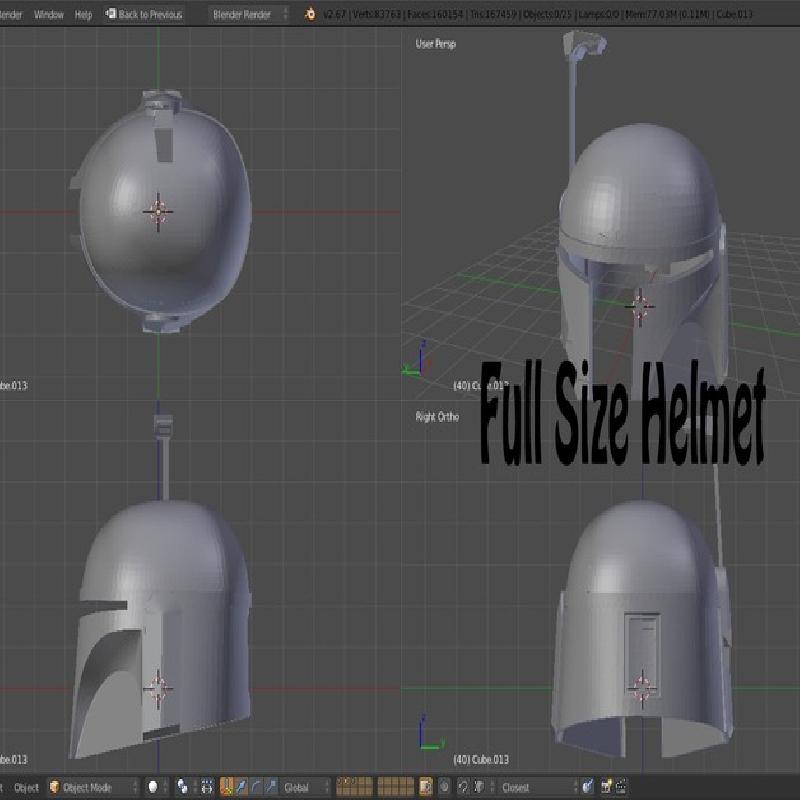Toggle the proportional editing circle icon
800x800 pixels.
pos(445,787)
